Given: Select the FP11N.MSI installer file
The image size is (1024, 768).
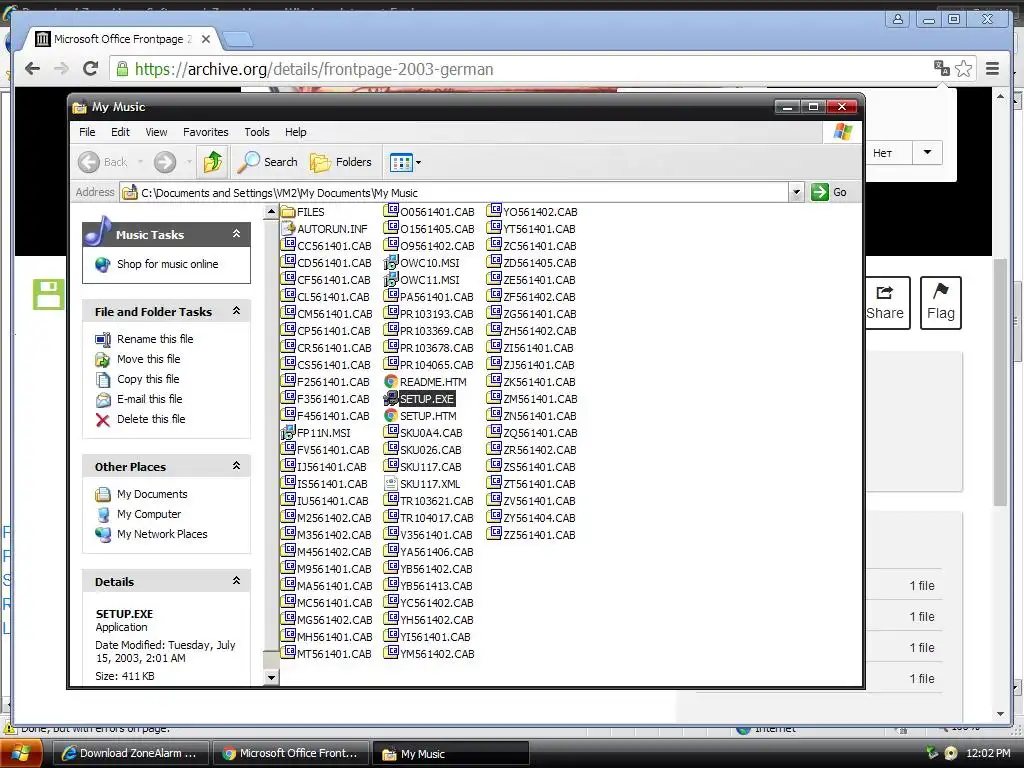Looking at the screenshot, I should click(x=316, y=433).
